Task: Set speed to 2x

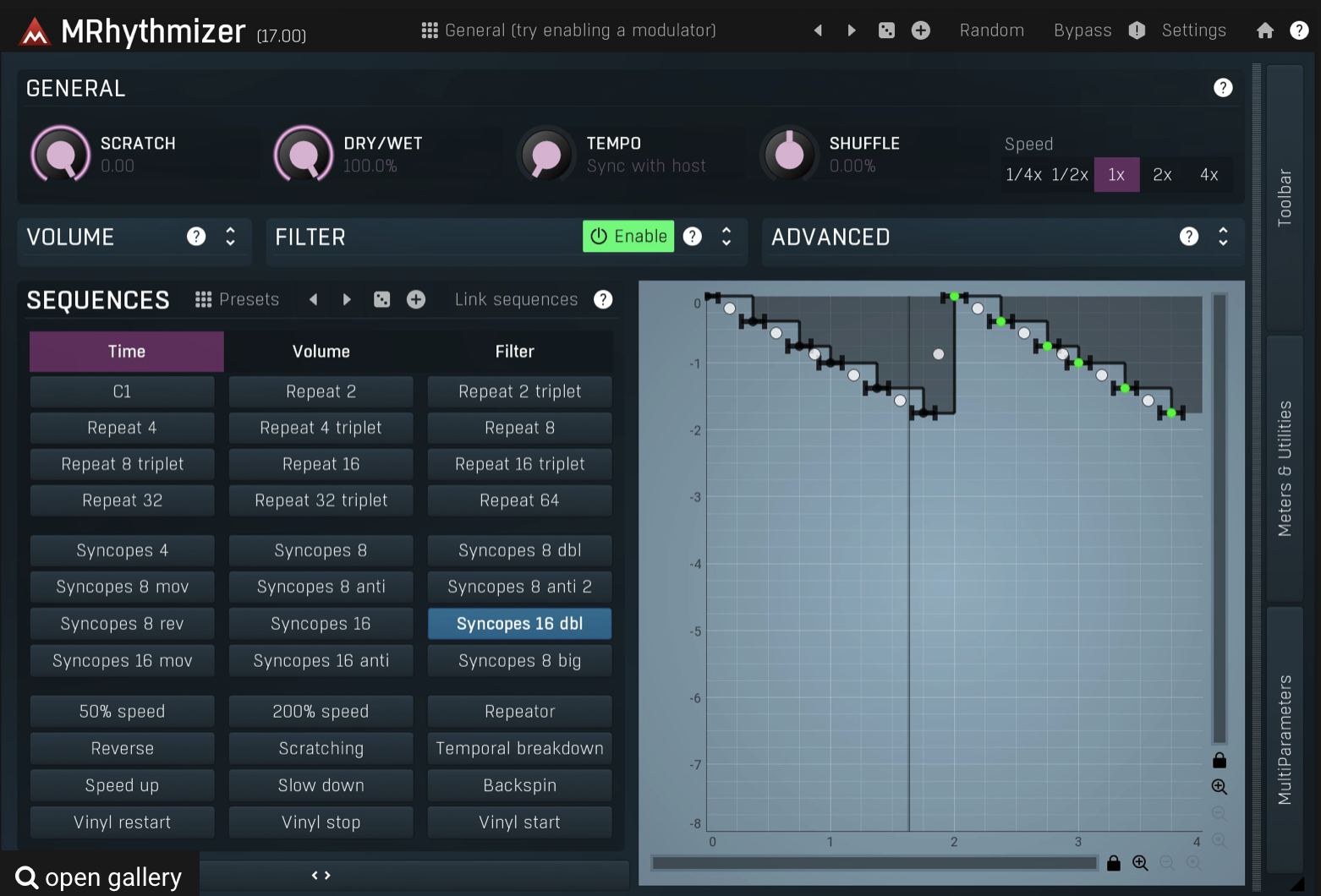Action: [1163, 175]
